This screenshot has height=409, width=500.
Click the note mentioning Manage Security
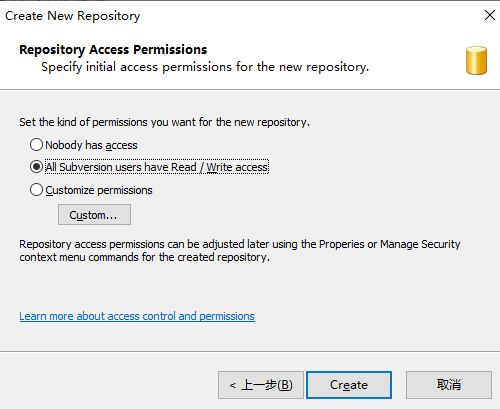pos(240,244)
